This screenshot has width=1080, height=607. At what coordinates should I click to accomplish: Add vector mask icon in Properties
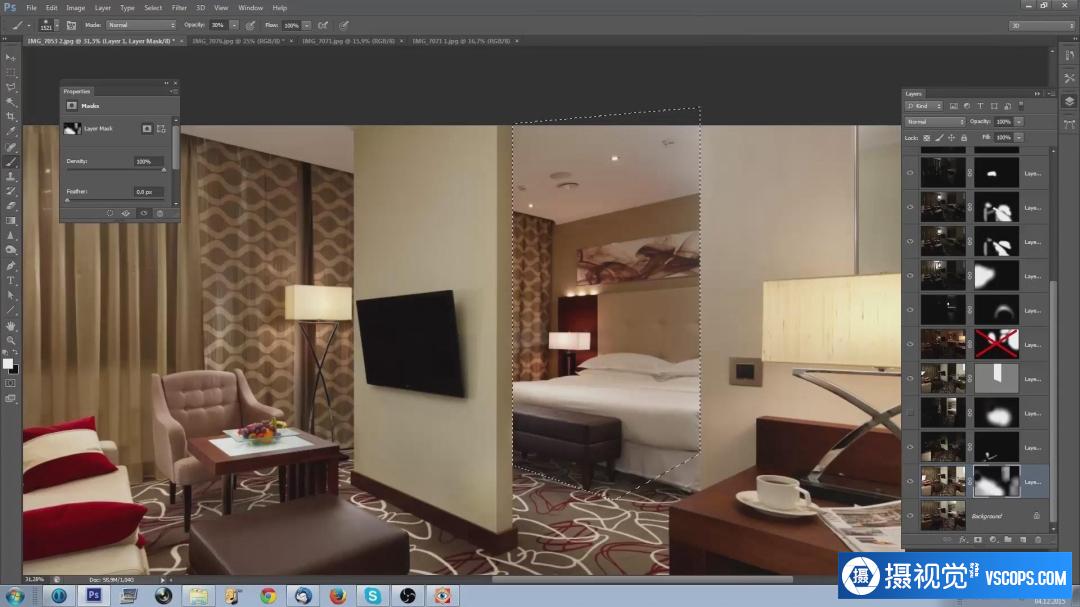click(161, 129)
